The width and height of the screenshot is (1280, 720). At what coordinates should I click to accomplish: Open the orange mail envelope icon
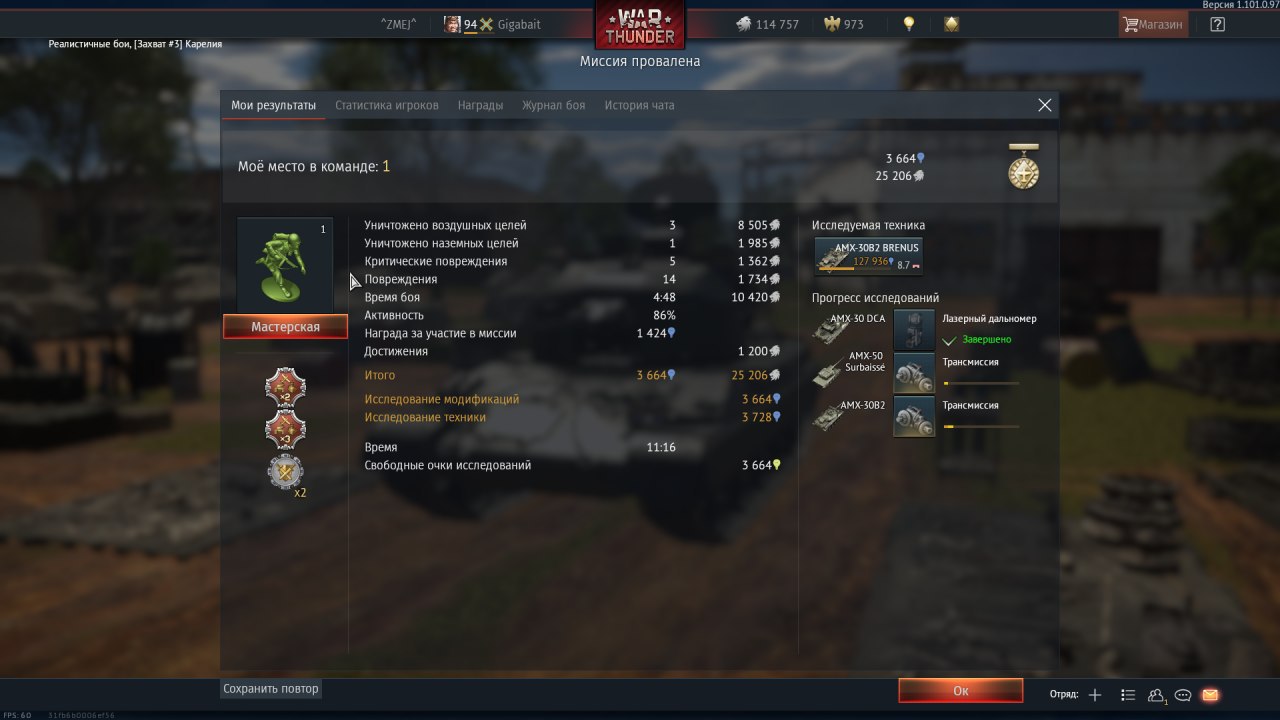[1210, 695]
